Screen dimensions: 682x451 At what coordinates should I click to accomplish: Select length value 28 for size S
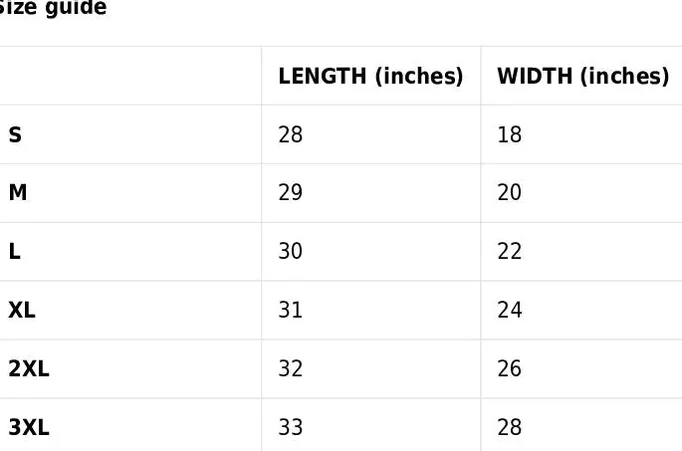click(x=291, y=134)
